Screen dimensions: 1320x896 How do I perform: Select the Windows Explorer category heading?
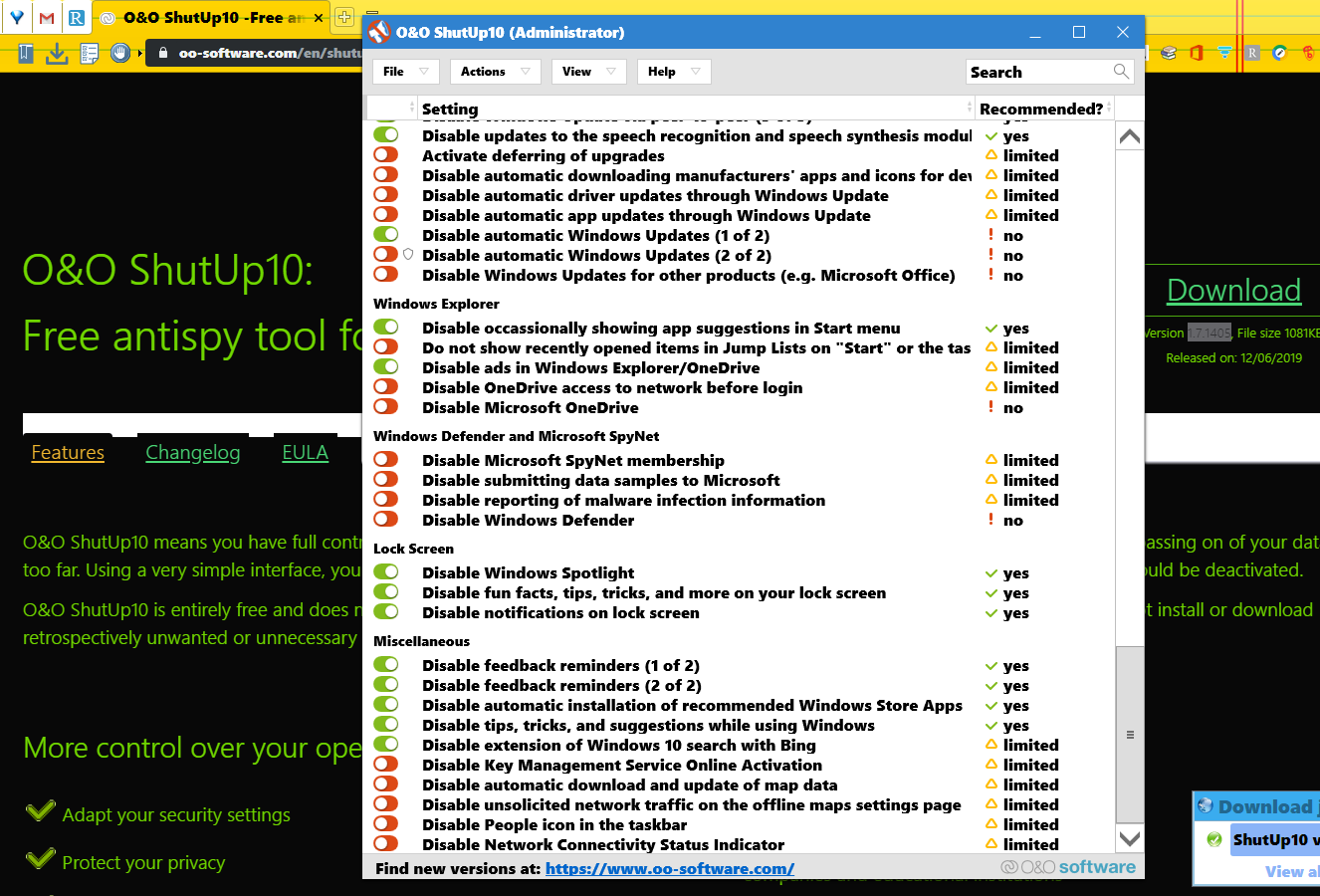coord(436,304)
